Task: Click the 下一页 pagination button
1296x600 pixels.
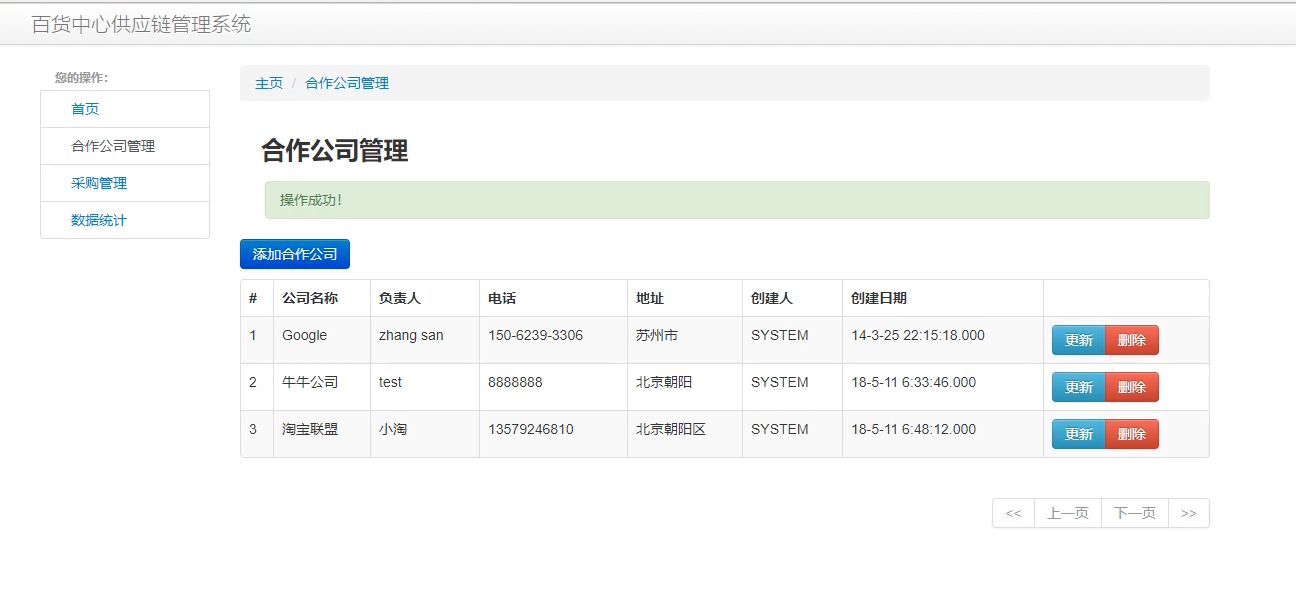Action: click(x=1135, y=513)
